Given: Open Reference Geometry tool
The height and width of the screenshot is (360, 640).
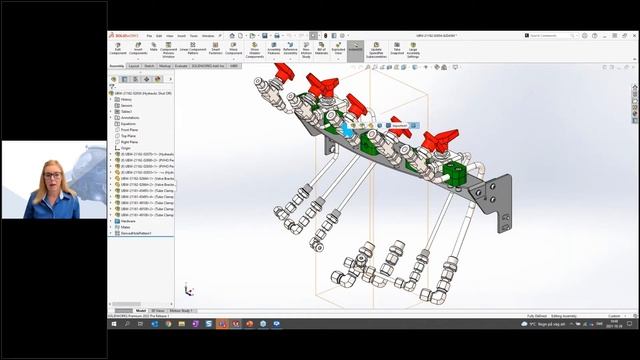Looking at the screenshot, I should 290,48.
